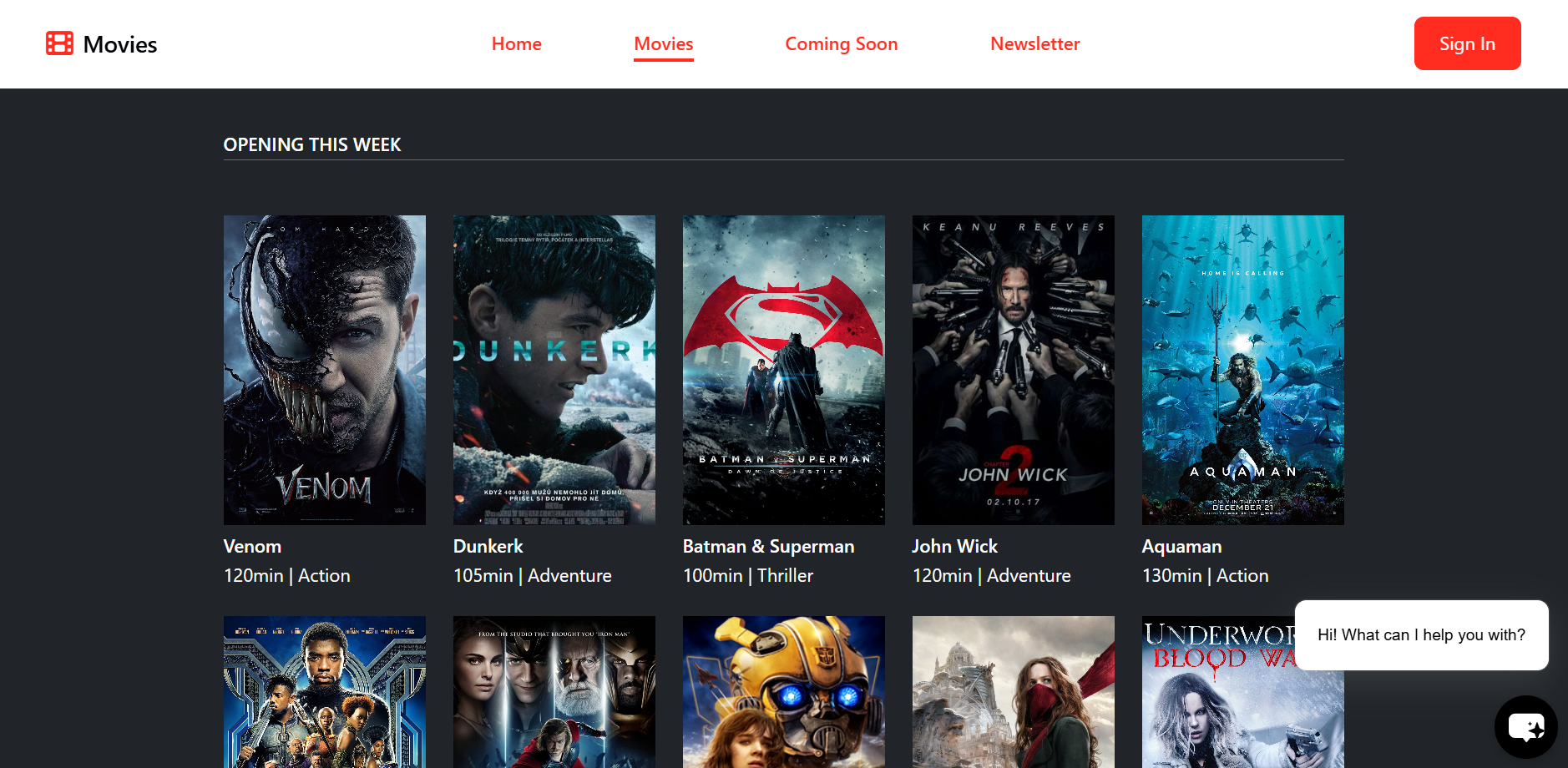Open the Coming Soon section
Viewport: 1568px width, 768px height.
click(x=841, y=43)
